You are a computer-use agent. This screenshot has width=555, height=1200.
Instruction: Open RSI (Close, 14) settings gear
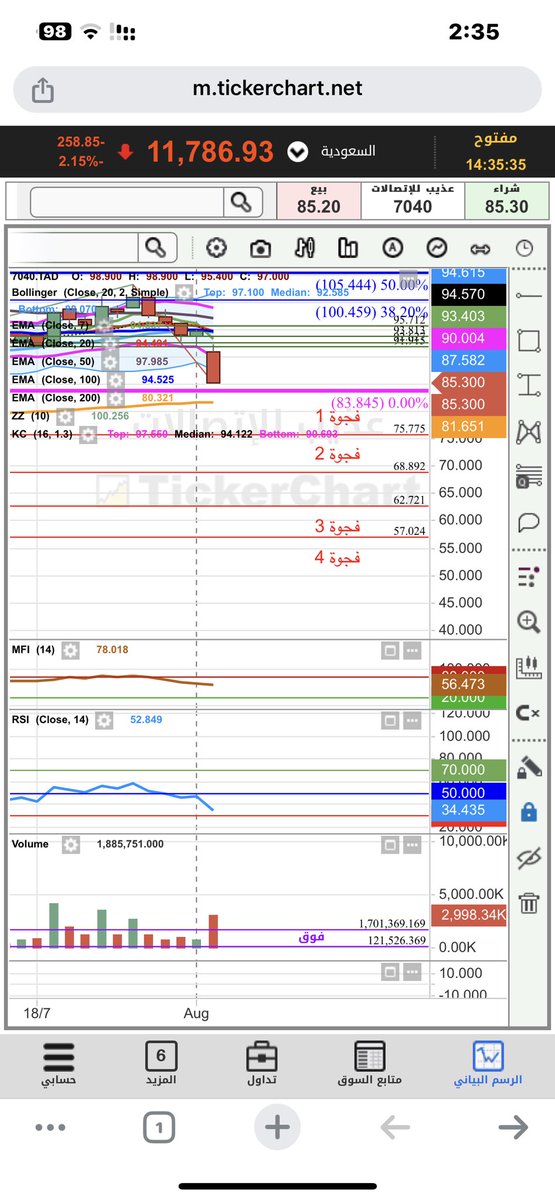pyautogui.click(x=106, y=720)
